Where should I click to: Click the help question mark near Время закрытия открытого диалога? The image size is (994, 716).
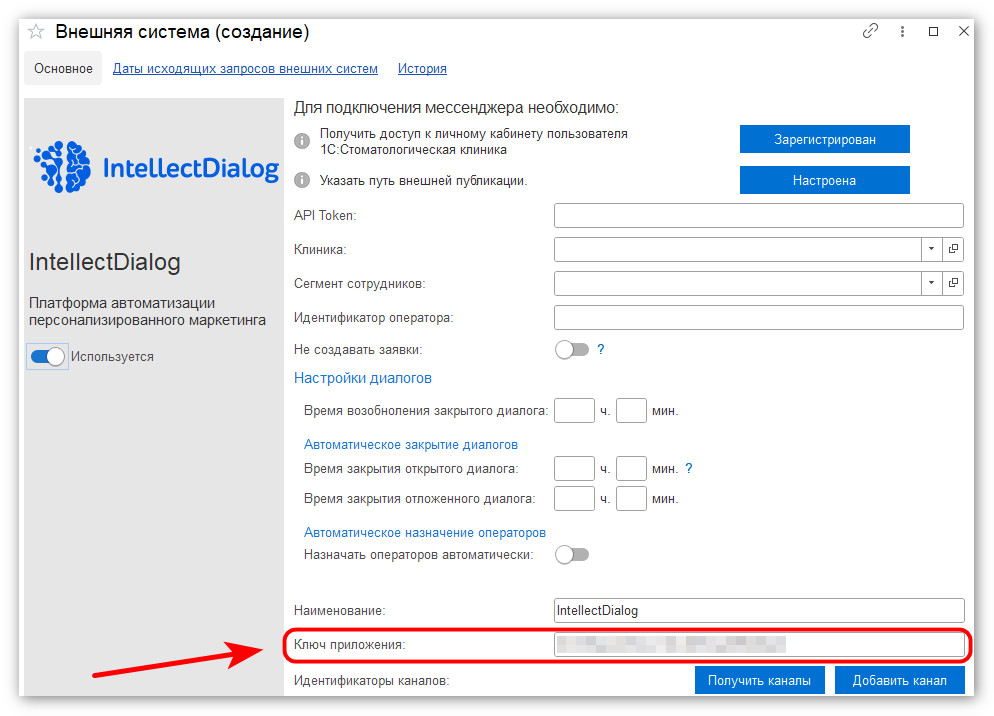click(x=688, y=469)
